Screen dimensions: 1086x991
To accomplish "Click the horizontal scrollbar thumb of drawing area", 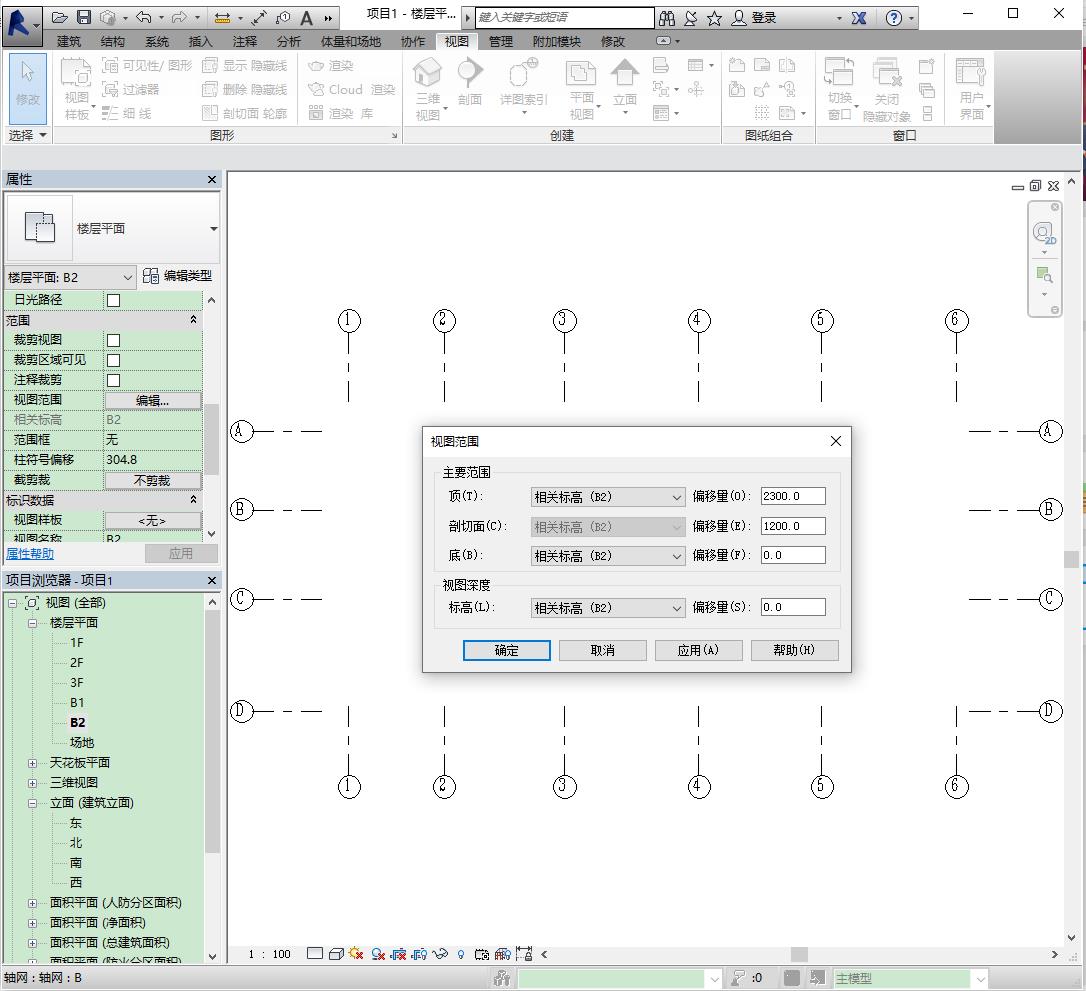I will [x=799, y=954].
